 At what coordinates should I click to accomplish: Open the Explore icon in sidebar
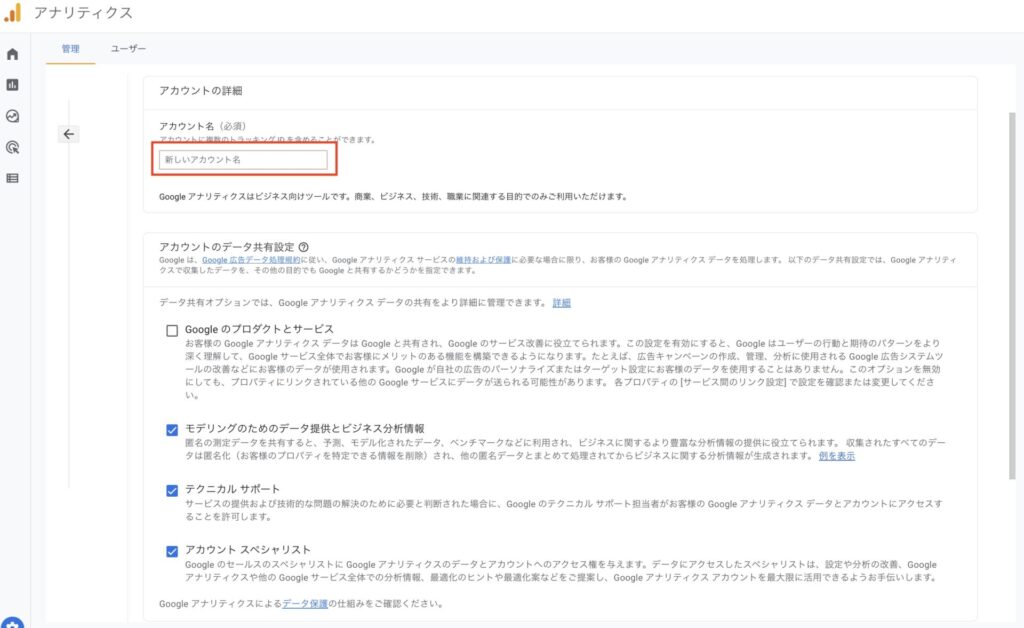12,116
